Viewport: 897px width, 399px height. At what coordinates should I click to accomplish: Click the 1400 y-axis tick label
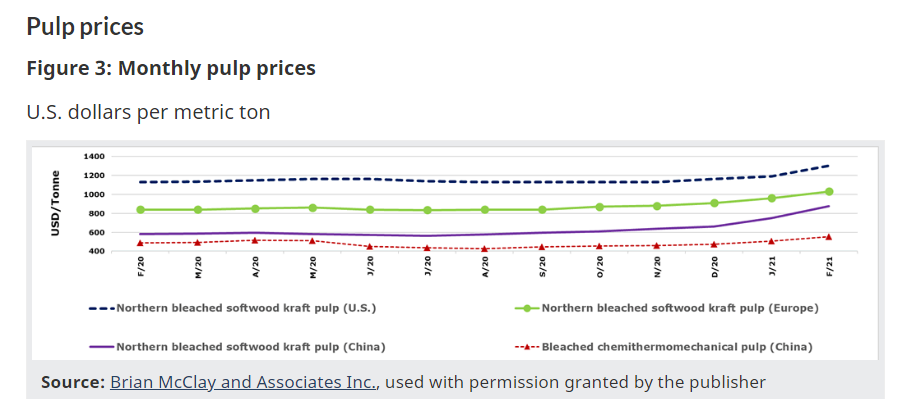click(x=93, y=156)
